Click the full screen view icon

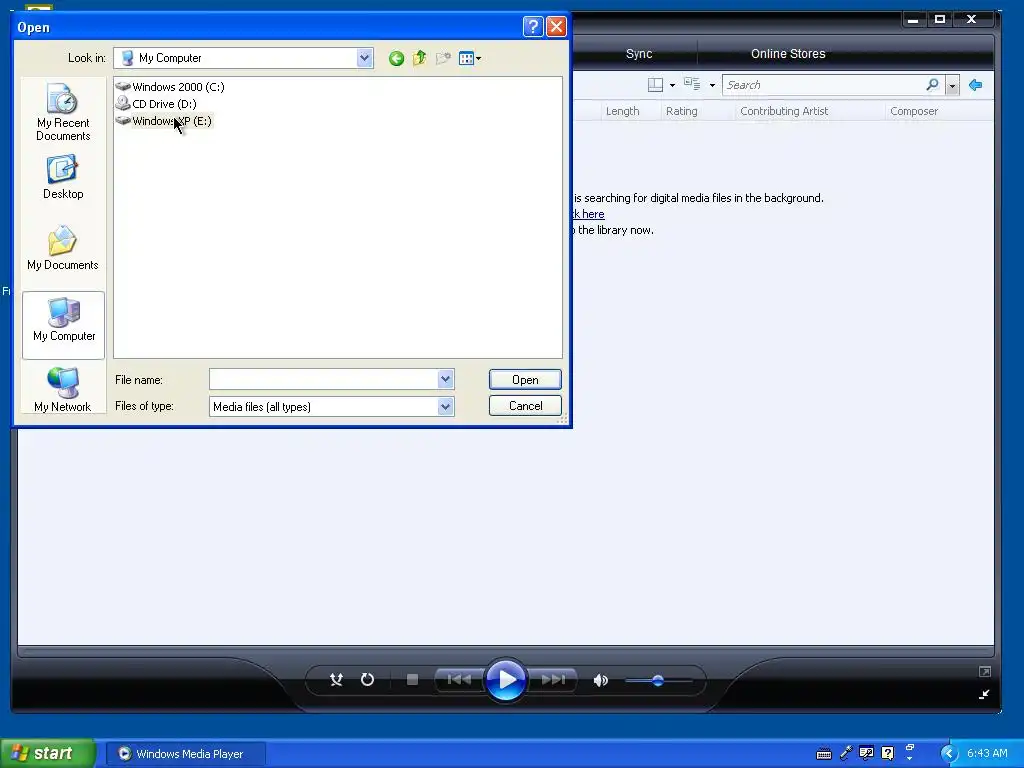pyautogui.click(x=985, y=671)
